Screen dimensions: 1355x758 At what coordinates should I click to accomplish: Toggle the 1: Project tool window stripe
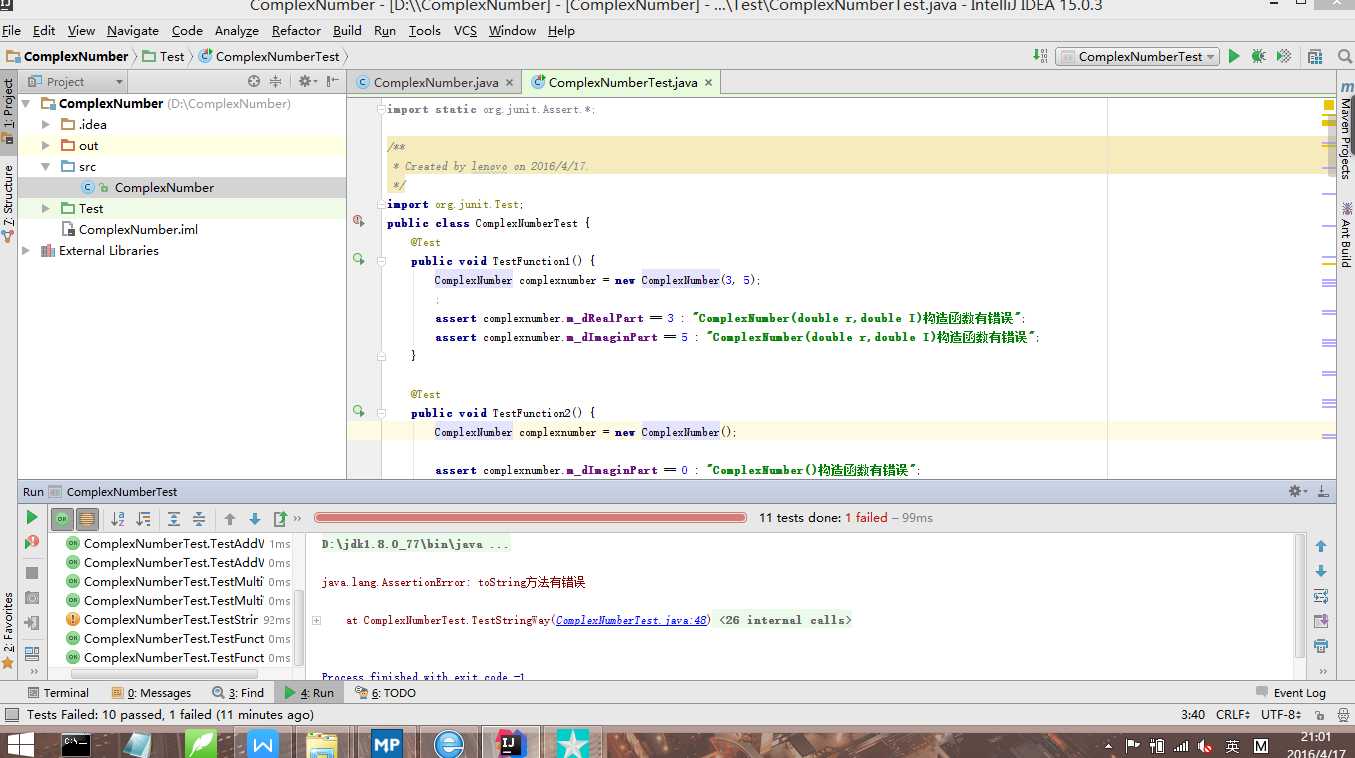8,105
